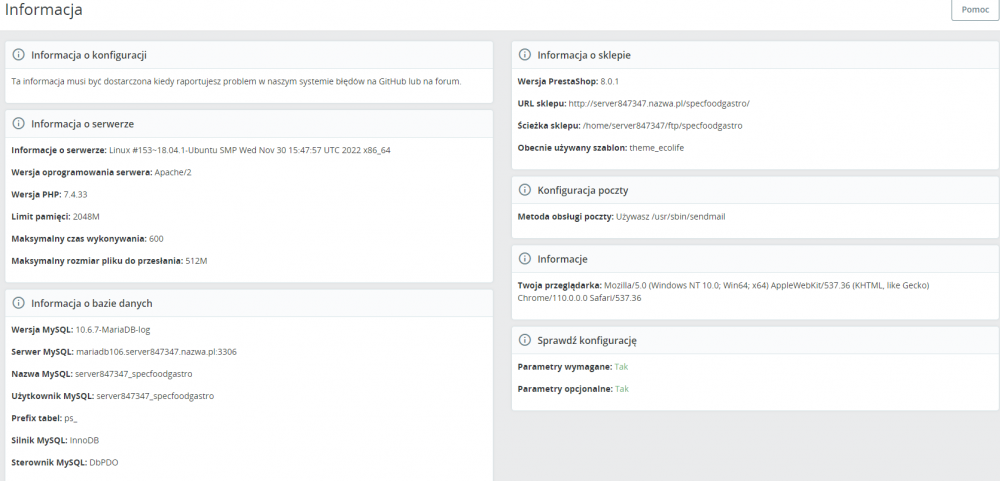This screenshot has height=481, width=1000.
Task: Click the Tak value for Parametry wymagane
Action: (x=621, y=367)
